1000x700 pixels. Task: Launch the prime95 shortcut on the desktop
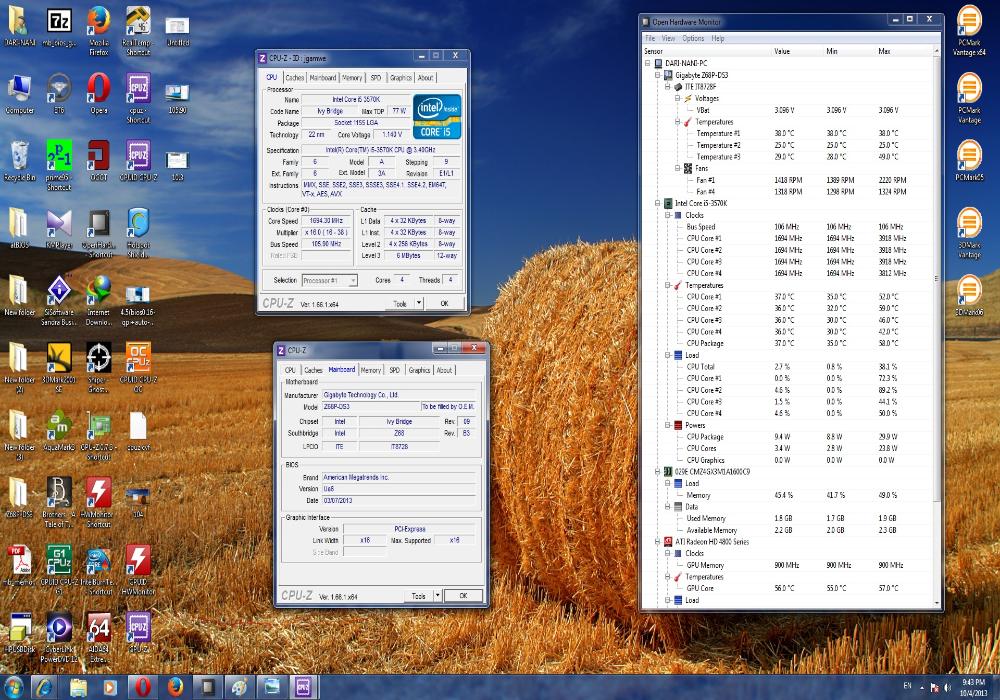point(59,164)
